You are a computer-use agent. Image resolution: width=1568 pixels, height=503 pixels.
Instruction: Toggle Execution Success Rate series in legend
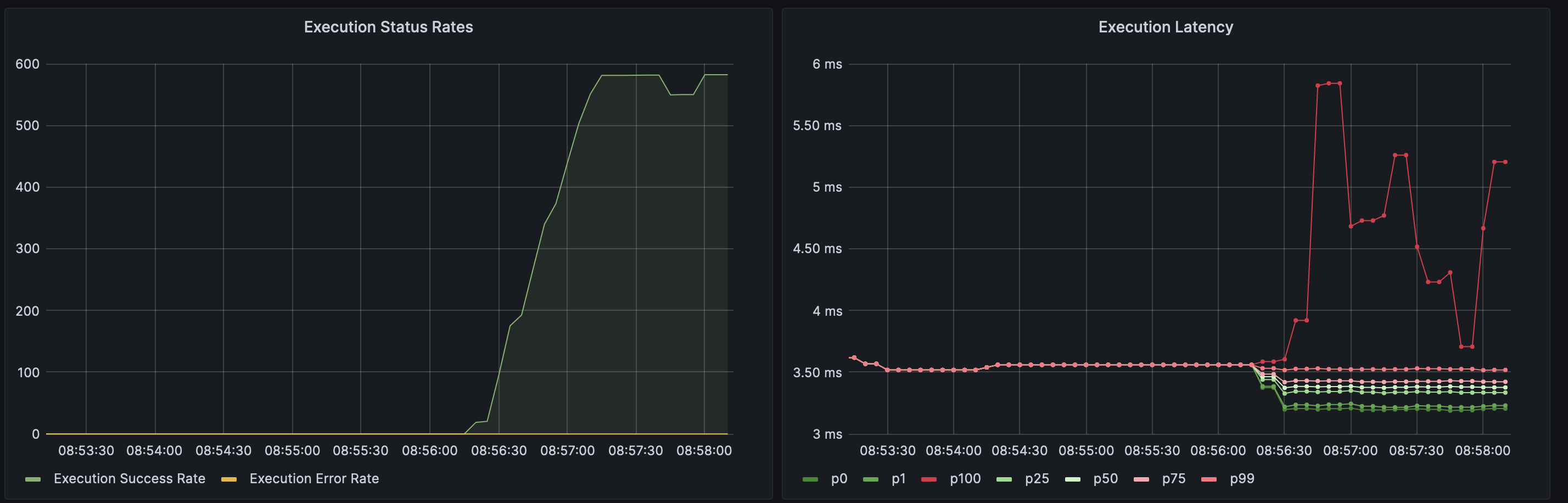129,479
